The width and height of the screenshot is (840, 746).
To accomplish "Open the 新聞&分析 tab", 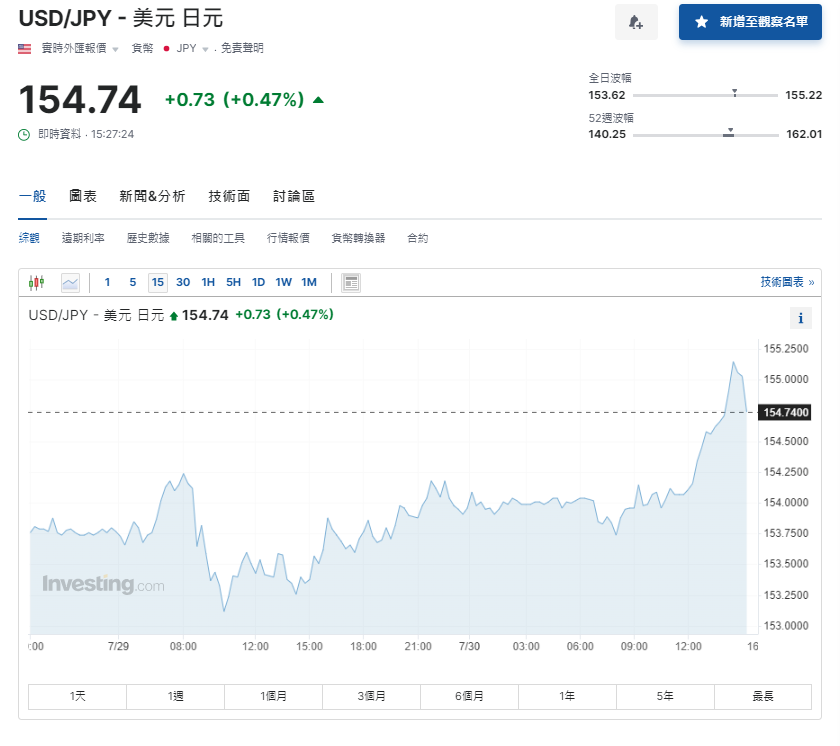I will pyautogui.click(x=149, y=196).
